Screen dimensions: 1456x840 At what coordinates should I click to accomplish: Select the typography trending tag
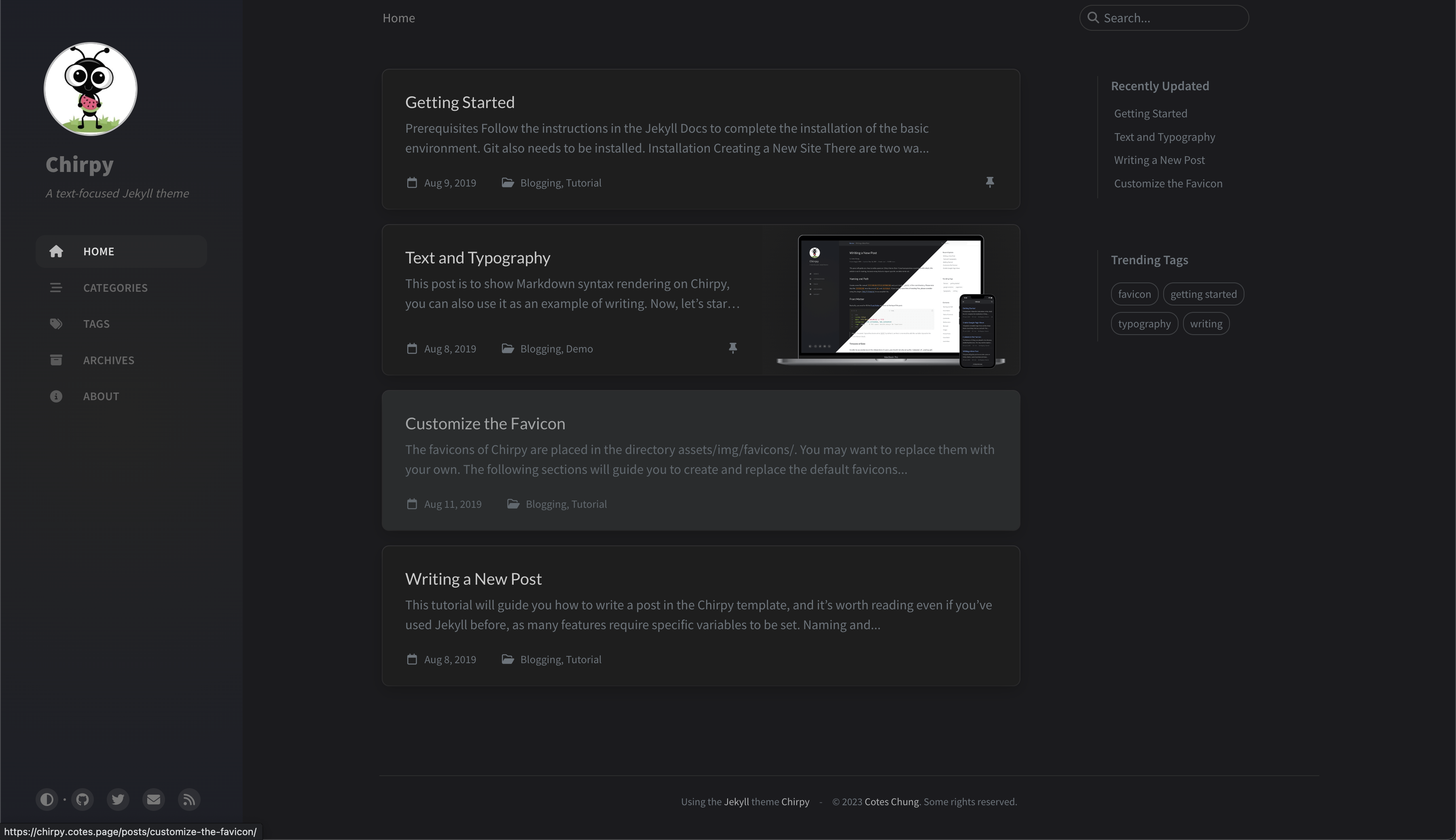(1144, 324)
